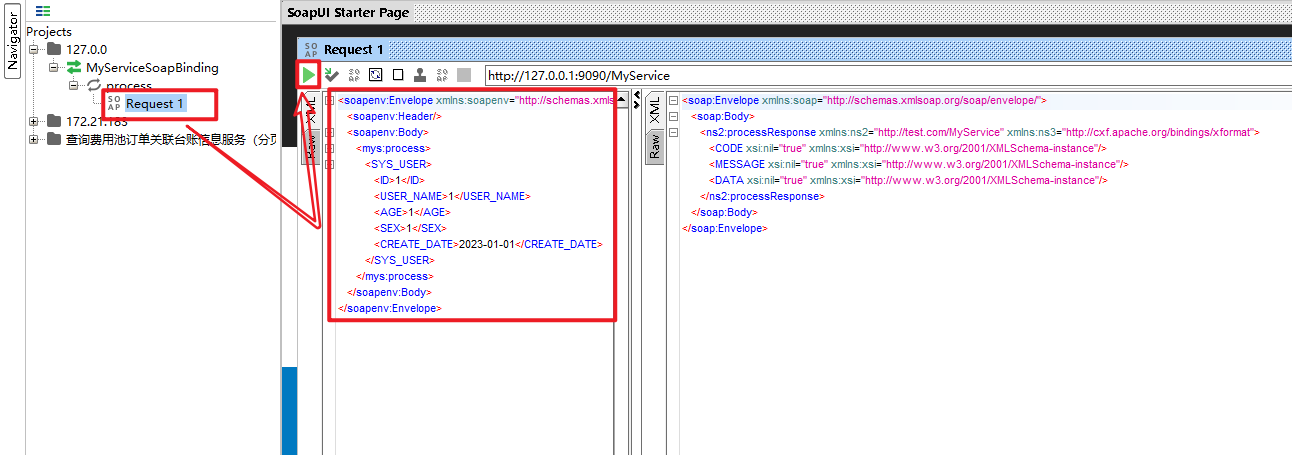
Task: Click the gray cancel request square
Action: coord(464,75)
